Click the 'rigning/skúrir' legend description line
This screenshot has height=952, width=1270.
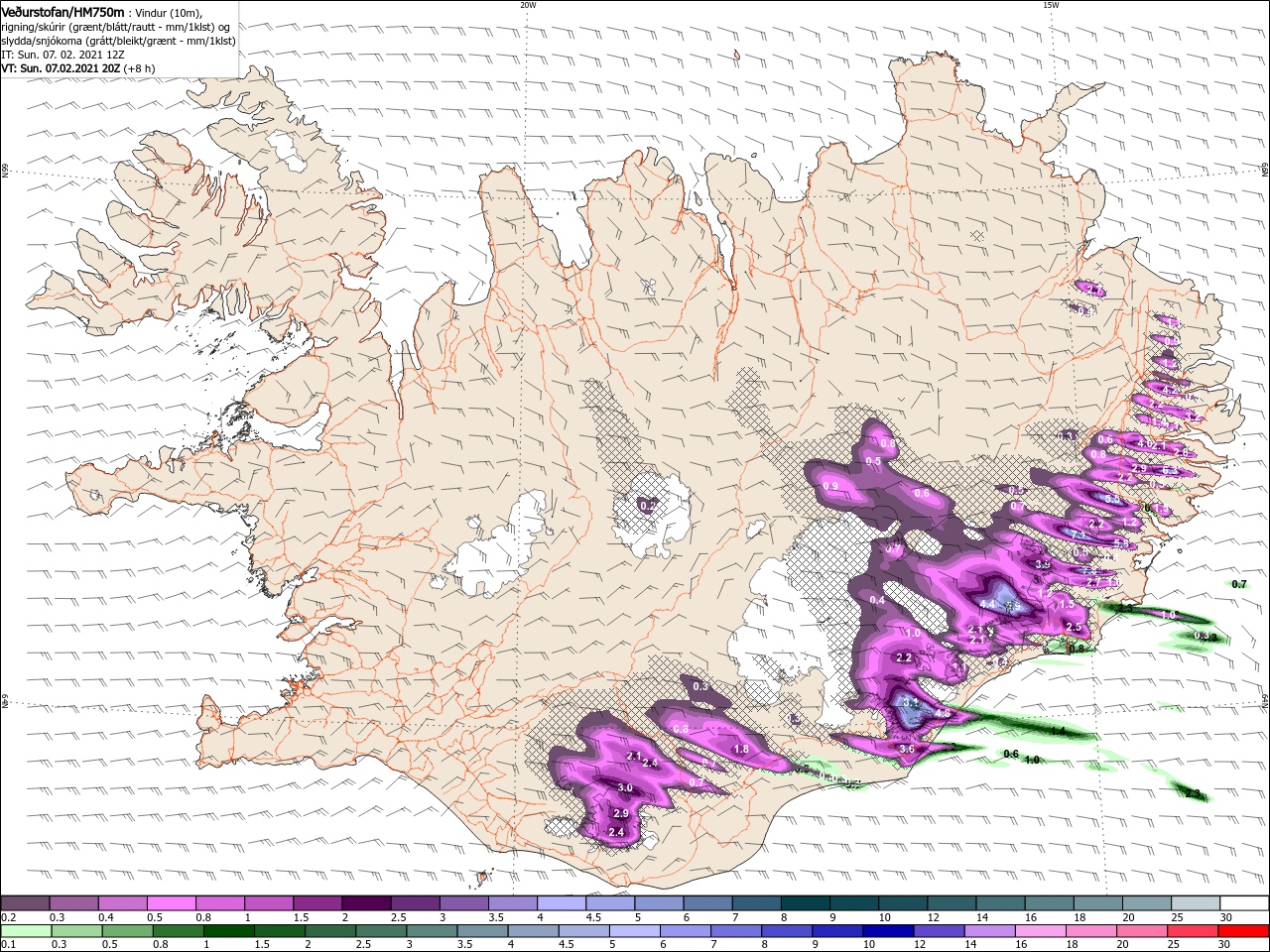point(115,27)
